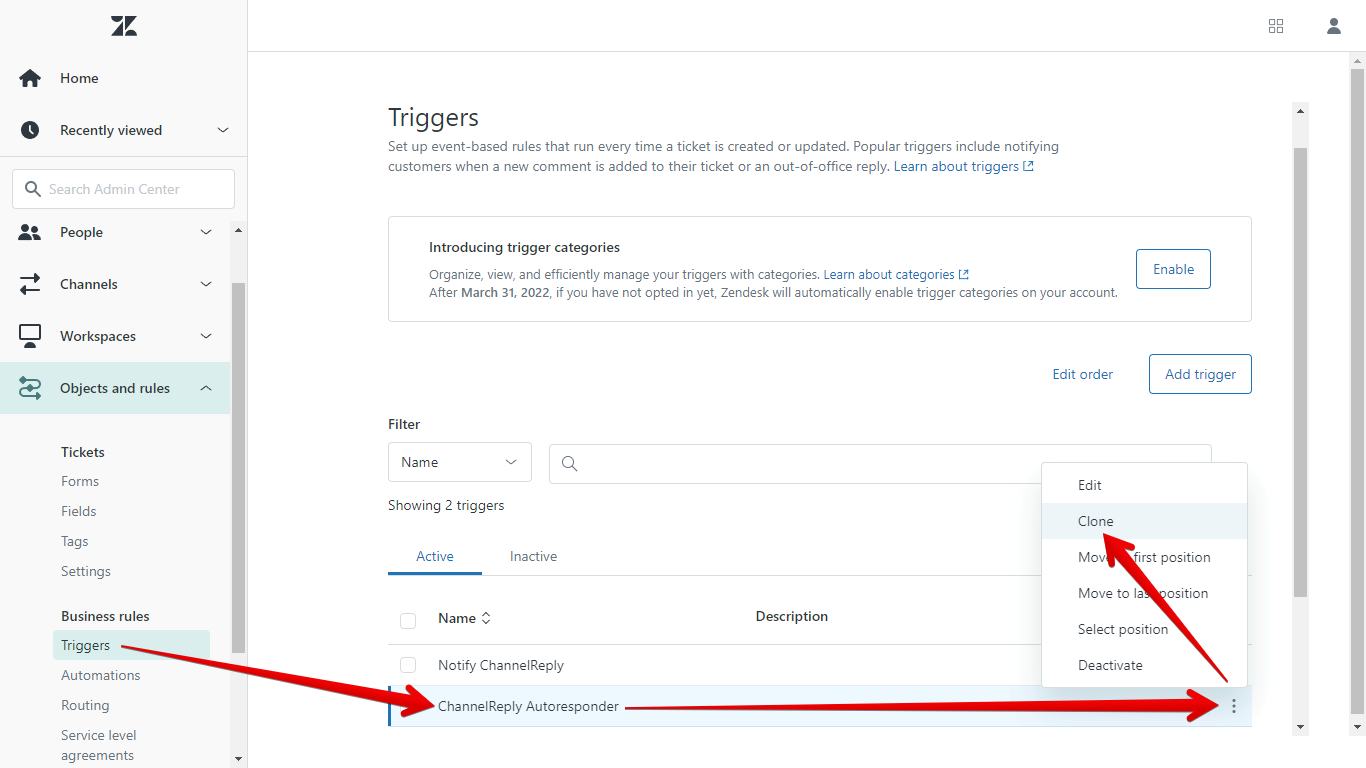The width and height of the screenshot is (1366, 768).
Task: Click the magnifier icon in trigger filter
Action: (x=570, y=464)
